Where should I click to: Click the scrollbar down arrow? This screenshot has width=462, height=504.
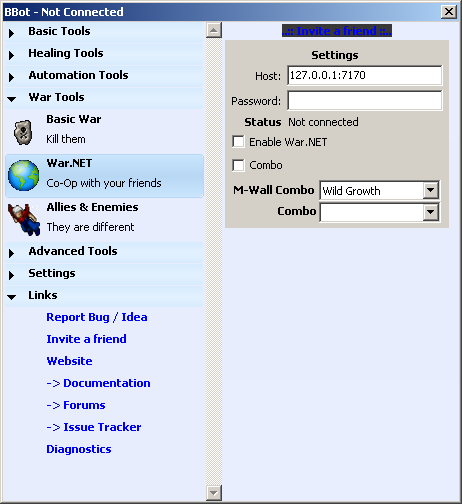pyautogui.click(x=214, y=492)
